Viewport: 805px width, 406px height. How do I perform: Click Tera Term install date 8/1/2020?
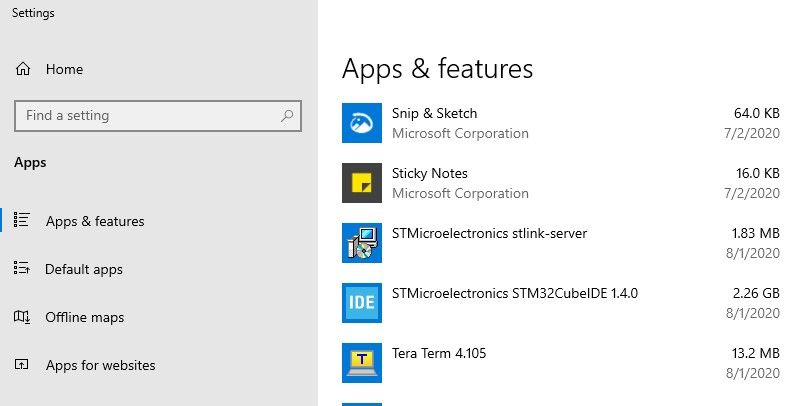(753, 373)
